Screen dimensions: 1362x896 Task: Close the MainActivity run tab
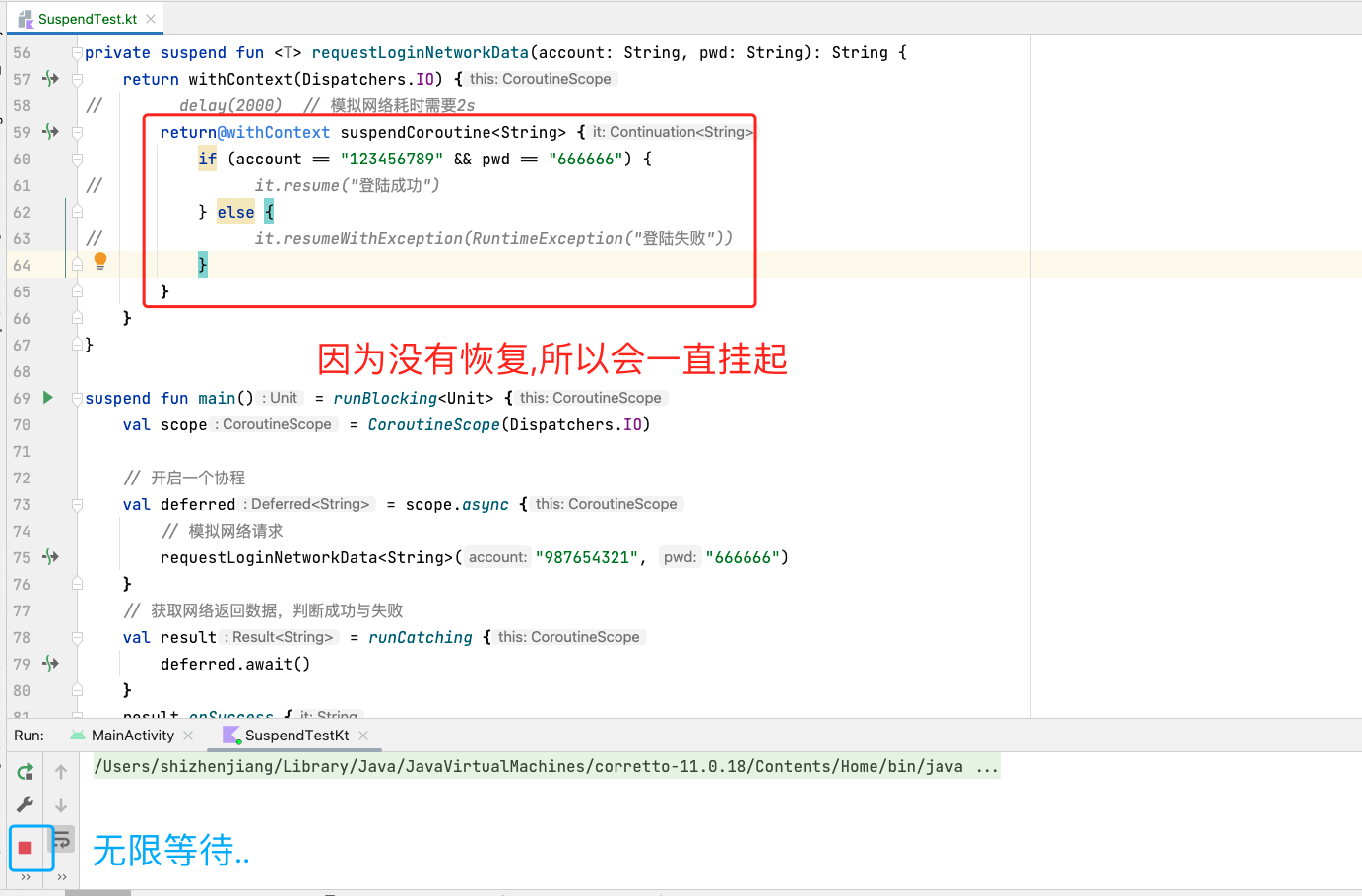coord(188,736)
